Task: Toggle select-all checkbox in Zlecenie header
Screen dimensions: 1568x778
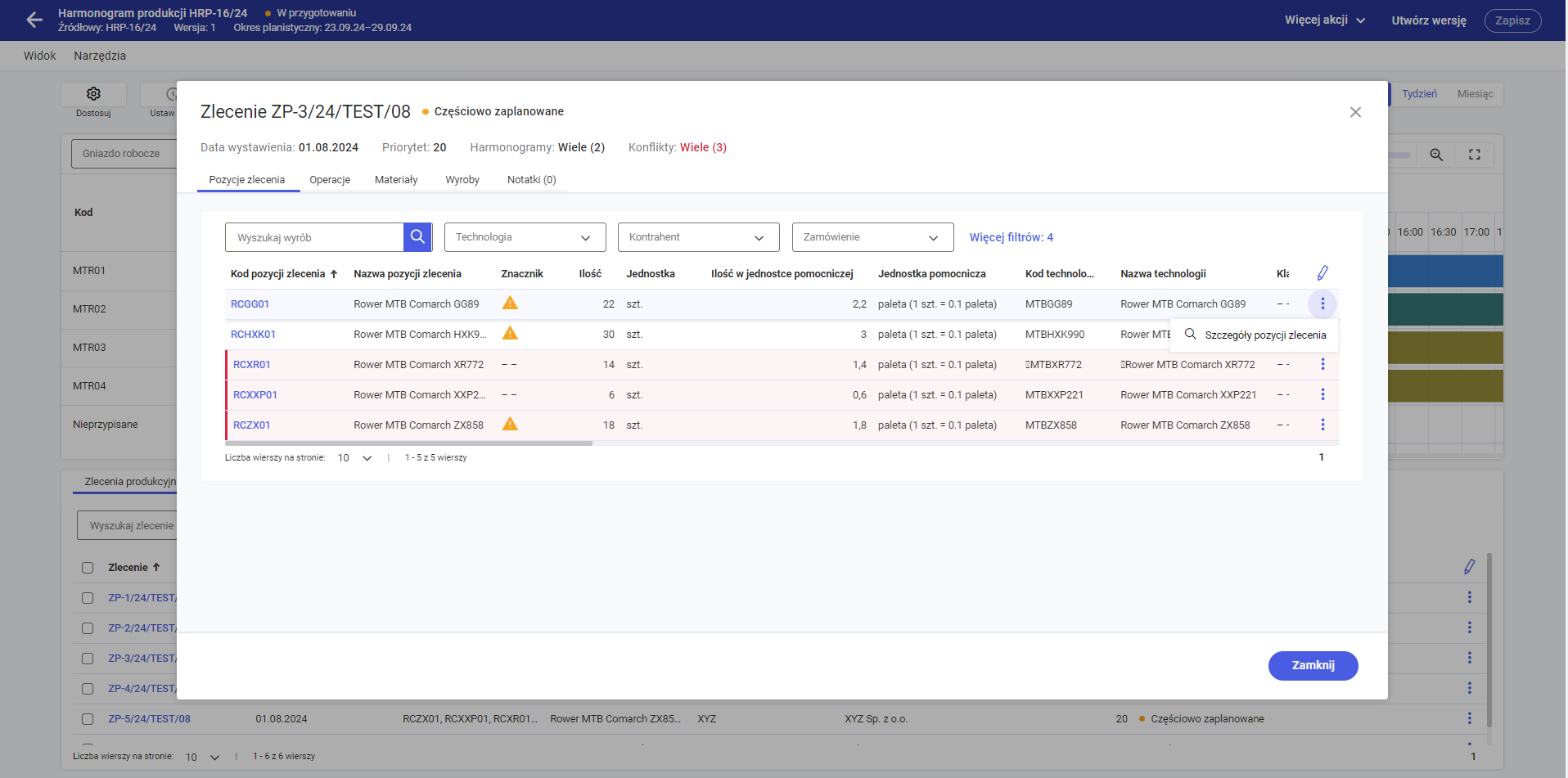Action: (x=88, y=568)
